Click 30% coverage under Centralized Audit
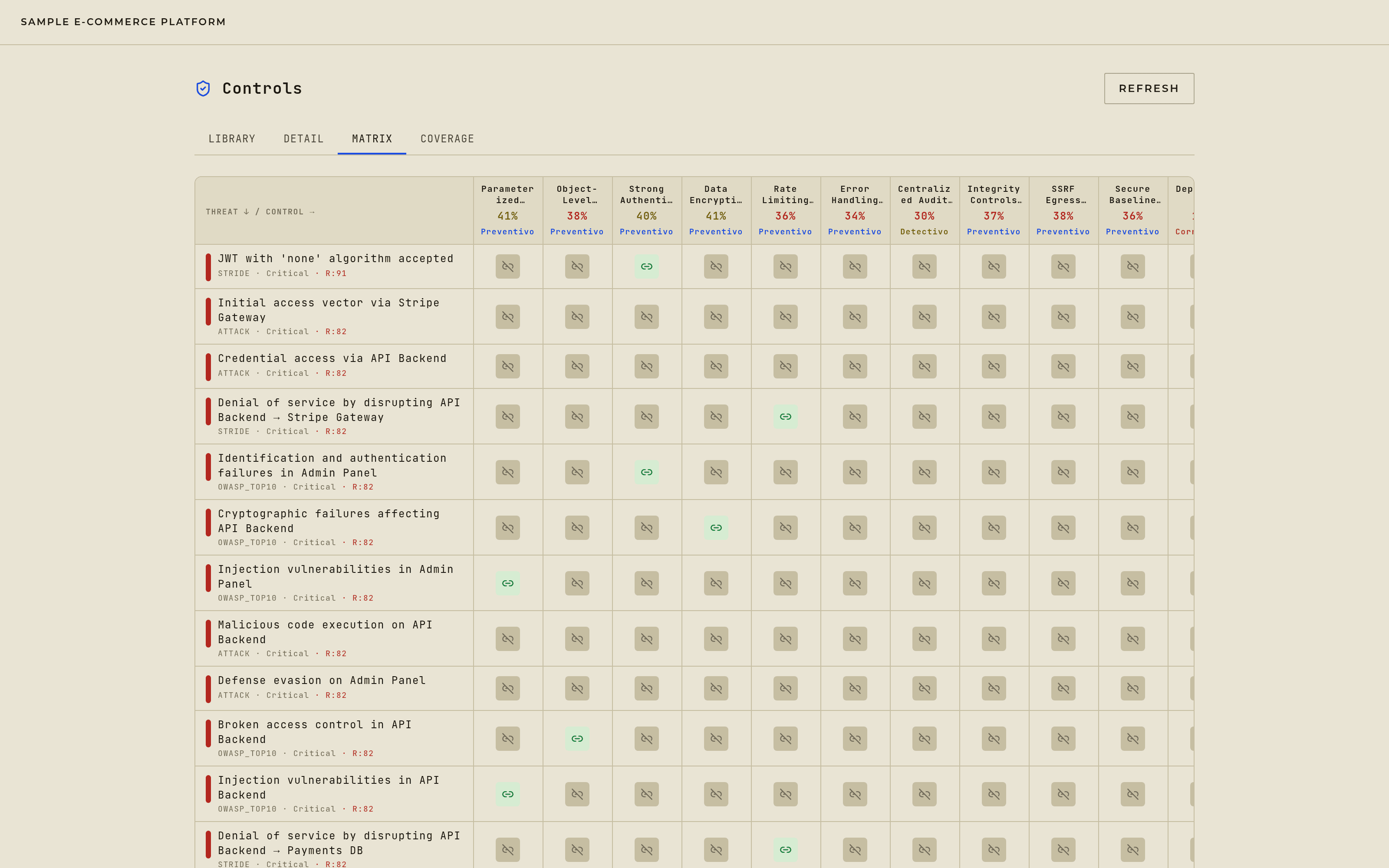This screenshot has width=1389, height=868. (x=924, y=216)
